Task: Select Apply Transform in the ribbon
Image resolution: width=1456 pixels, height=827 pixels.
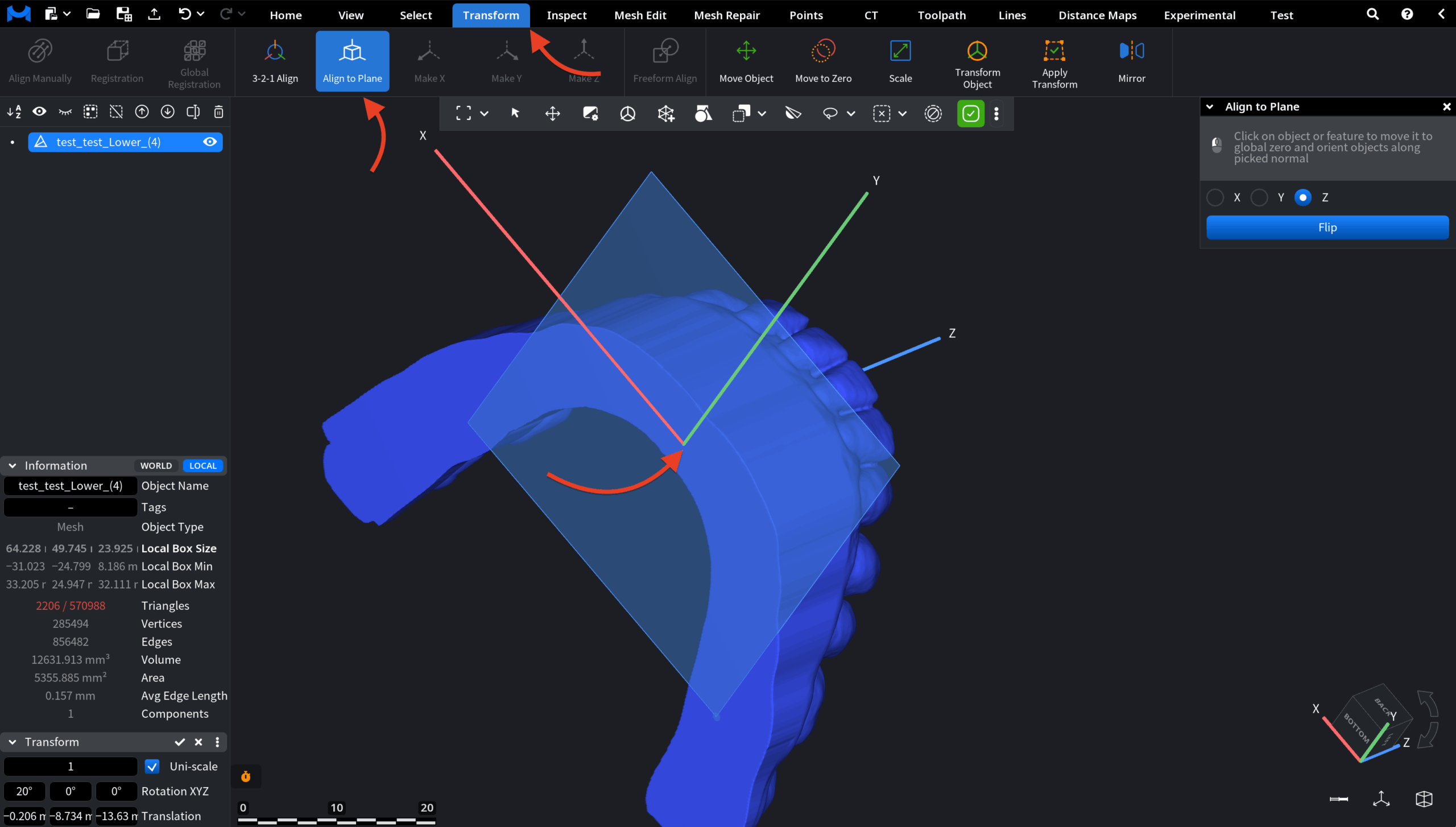Action: click(1054, 63)
